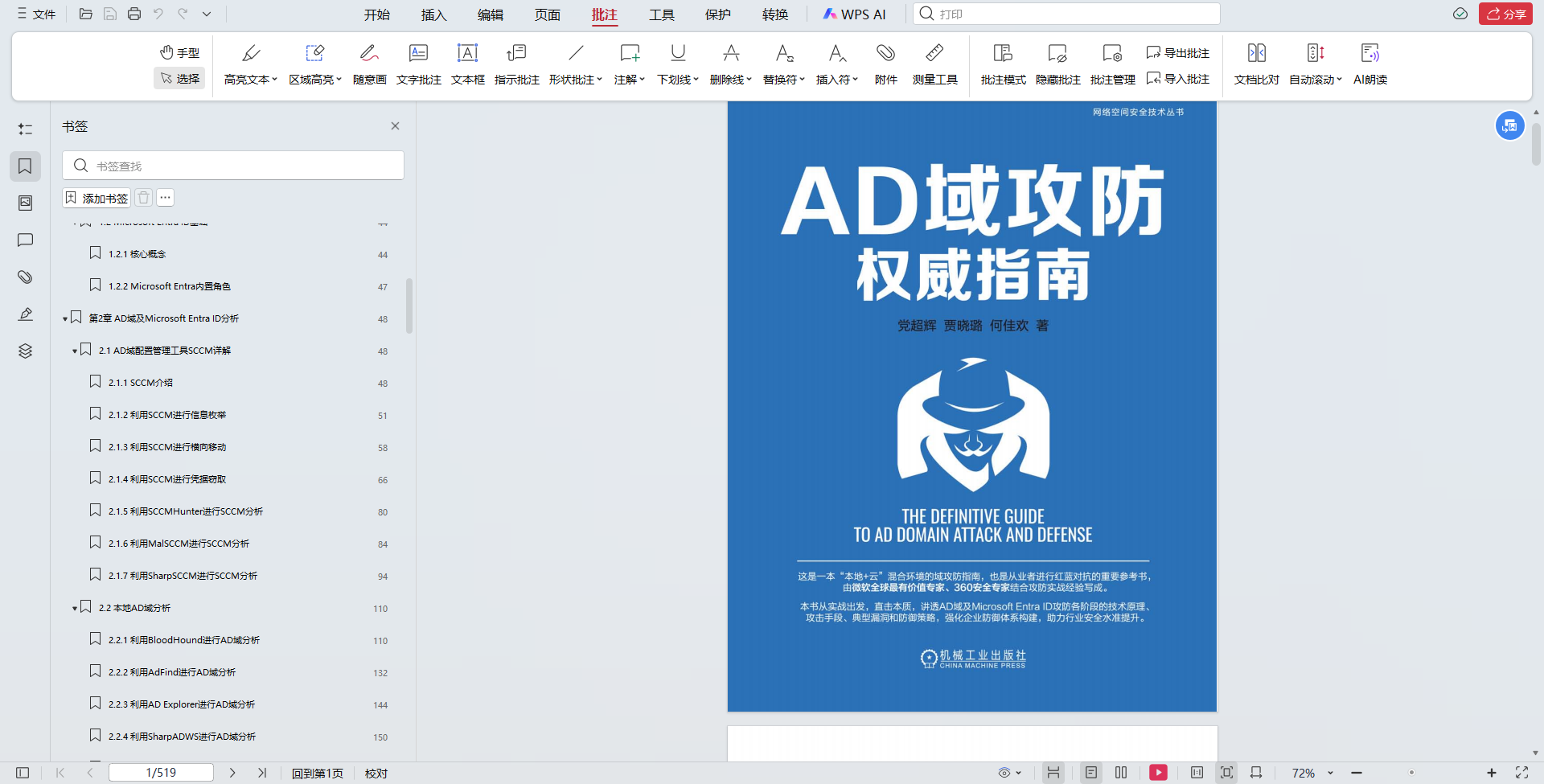This screenshot has height=784, width=1544.
Task: Open the 测量工具 measuring tool
Action: tap(934, 64)
